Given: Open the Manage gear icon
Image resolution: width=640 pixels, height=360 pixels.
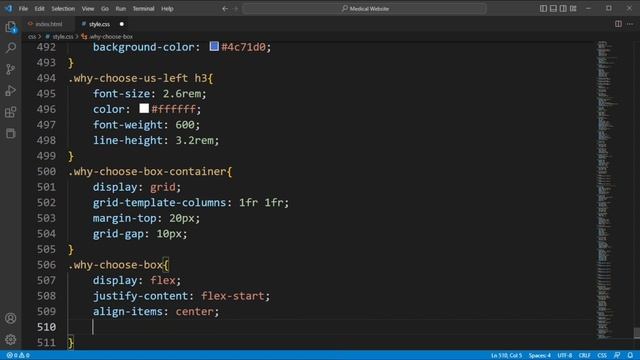Looking at the screenshot, I should [11, 339].
